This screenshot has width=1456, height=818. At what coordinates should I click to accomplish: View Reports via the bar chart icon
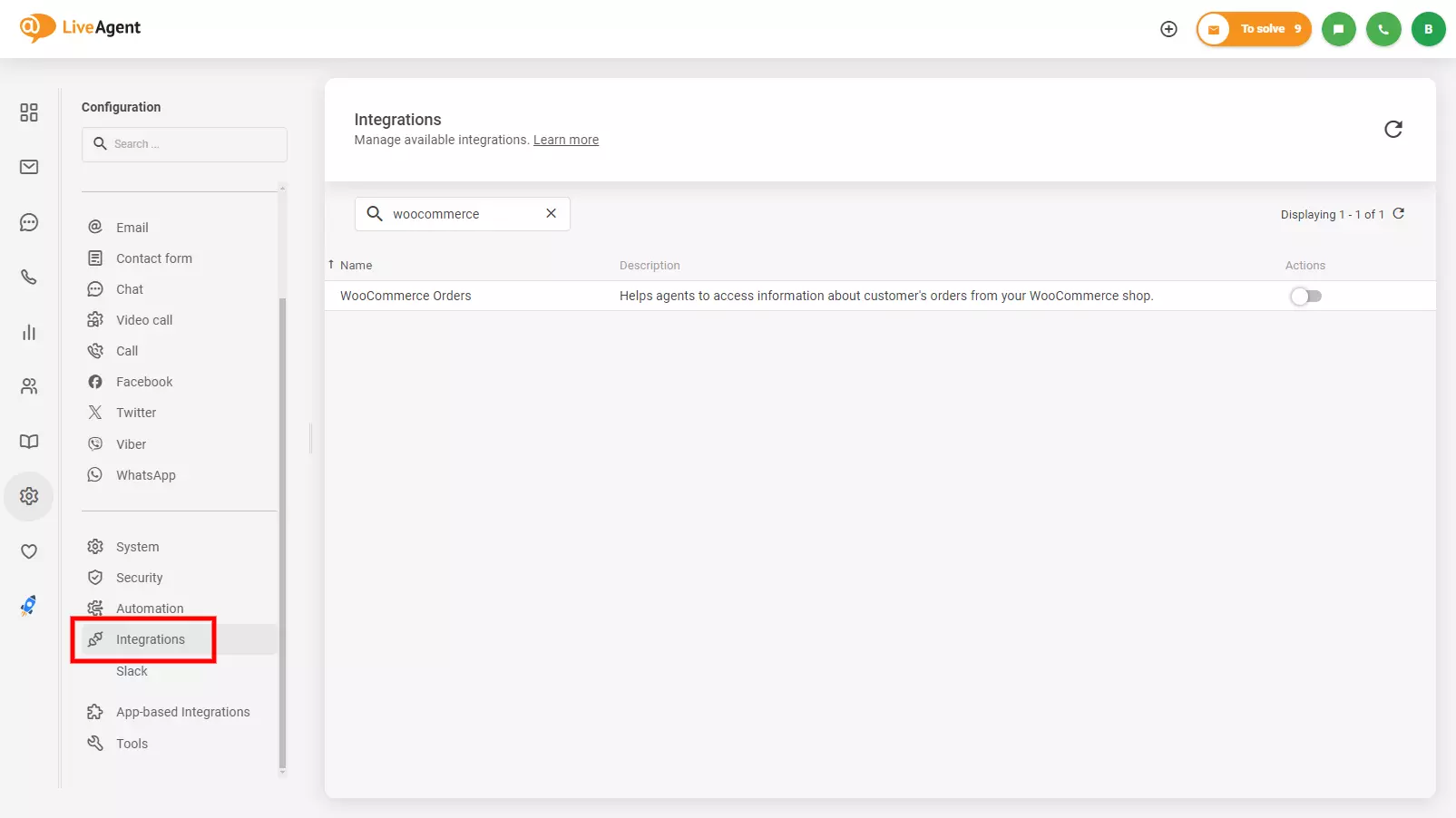pos(28,332)
